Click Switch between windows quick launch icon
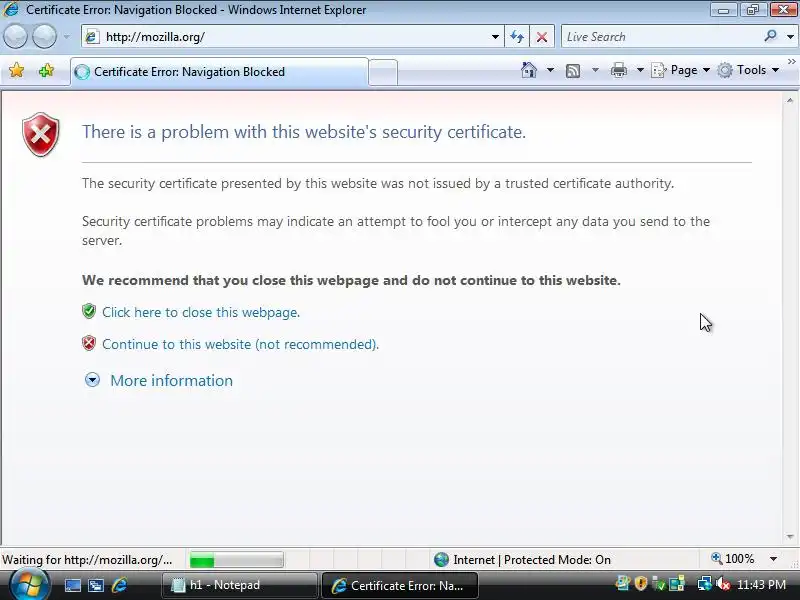Viewport: 800px width, 600px height. click(x=95, y=585)
